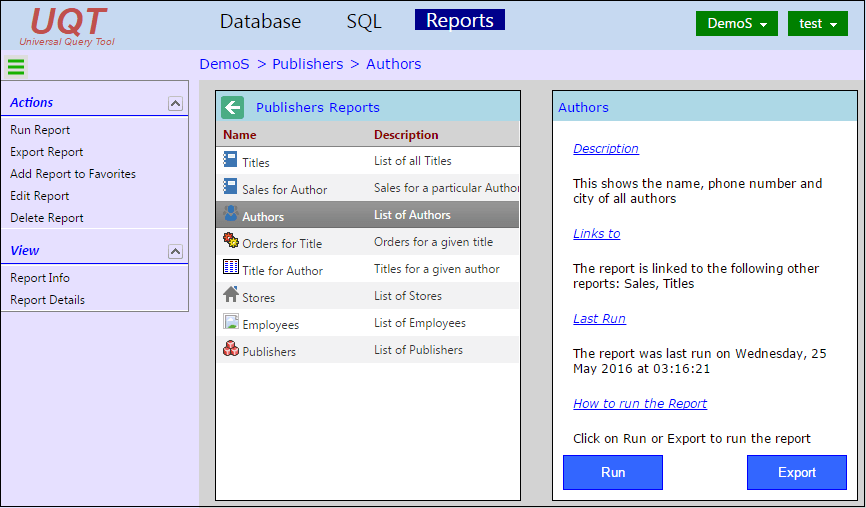Collapse the View panel
The width and height of the screenshot is (866, 508).
click(175, 251)
